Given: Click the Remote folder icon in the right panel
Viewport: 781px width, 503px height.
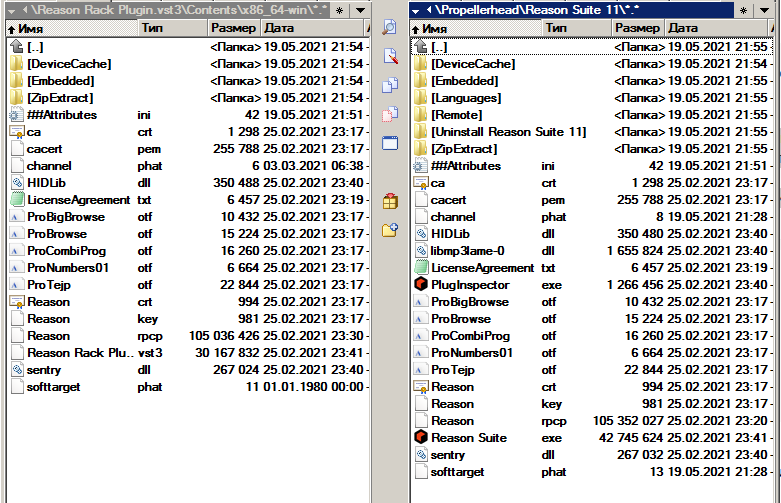Looking at the screenshot, I should (421, 115).
